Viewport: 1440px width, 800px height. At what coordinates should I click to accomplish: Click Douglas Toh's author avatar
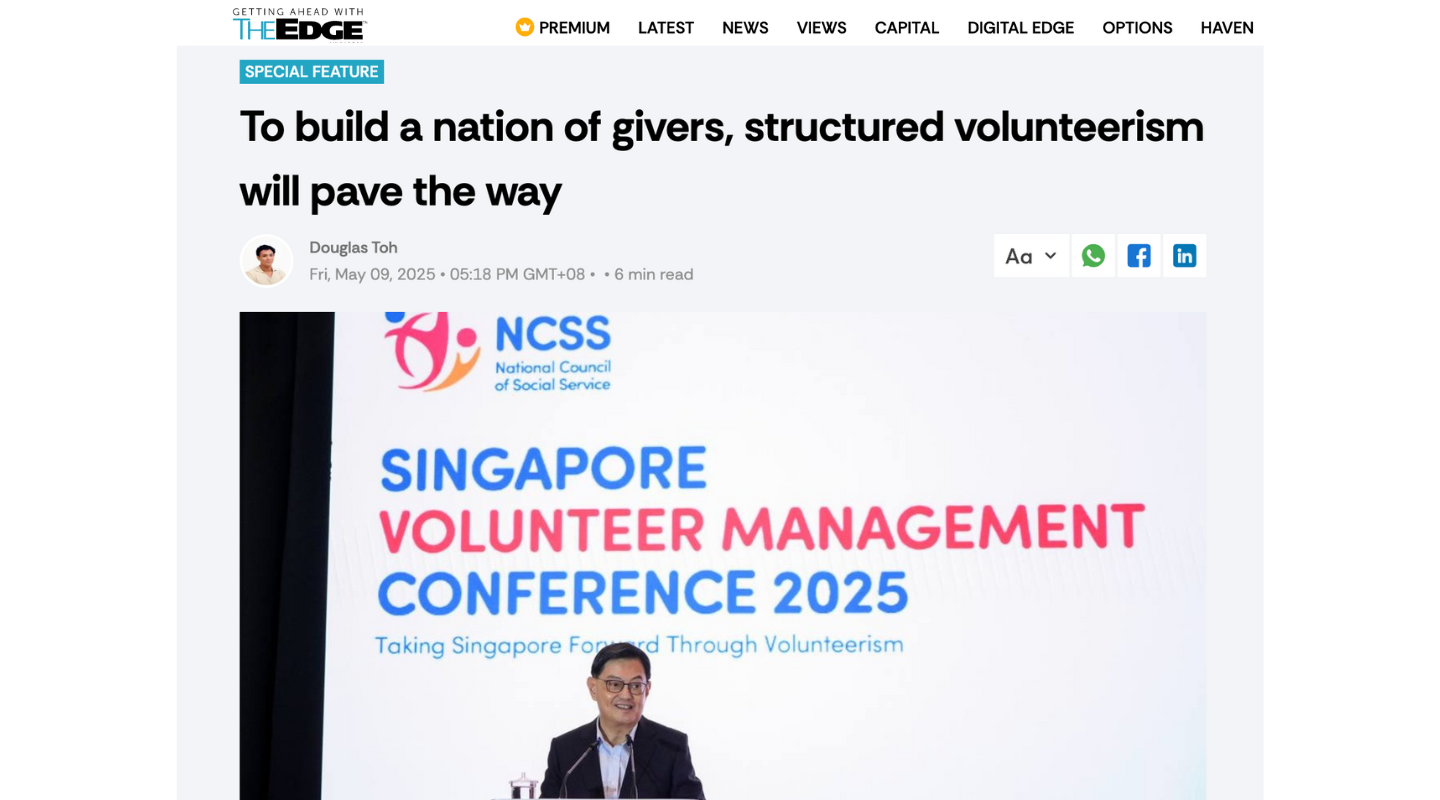[266, 261]
